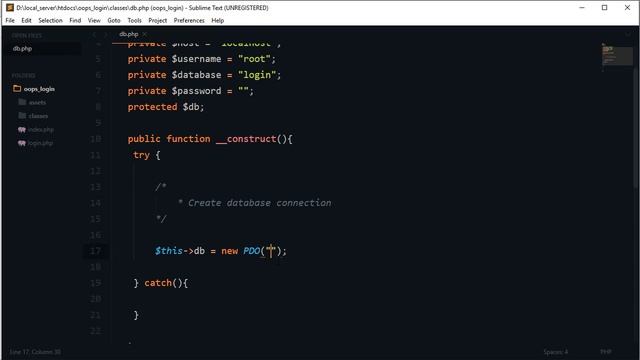
Task: Switch to the db.php tab
Action: tap(129, 34)
